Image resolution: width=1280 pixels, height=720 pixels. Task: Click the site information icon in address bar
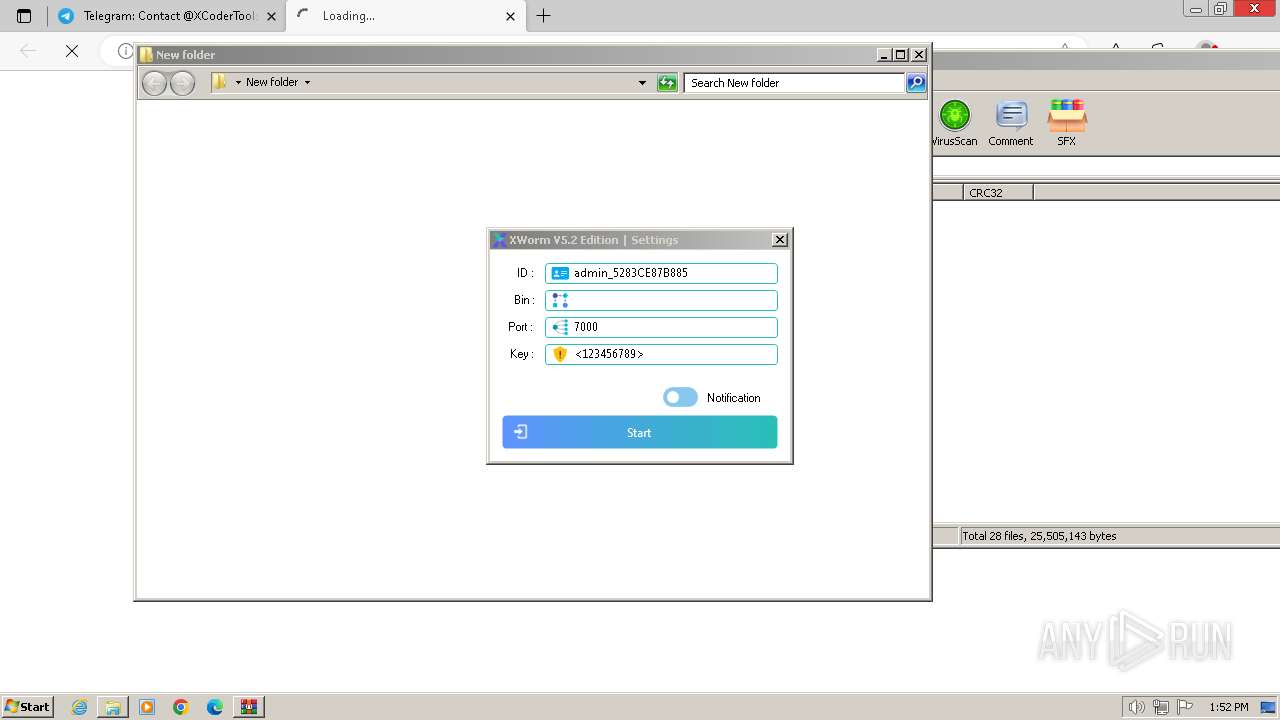(x=125, y=51)
